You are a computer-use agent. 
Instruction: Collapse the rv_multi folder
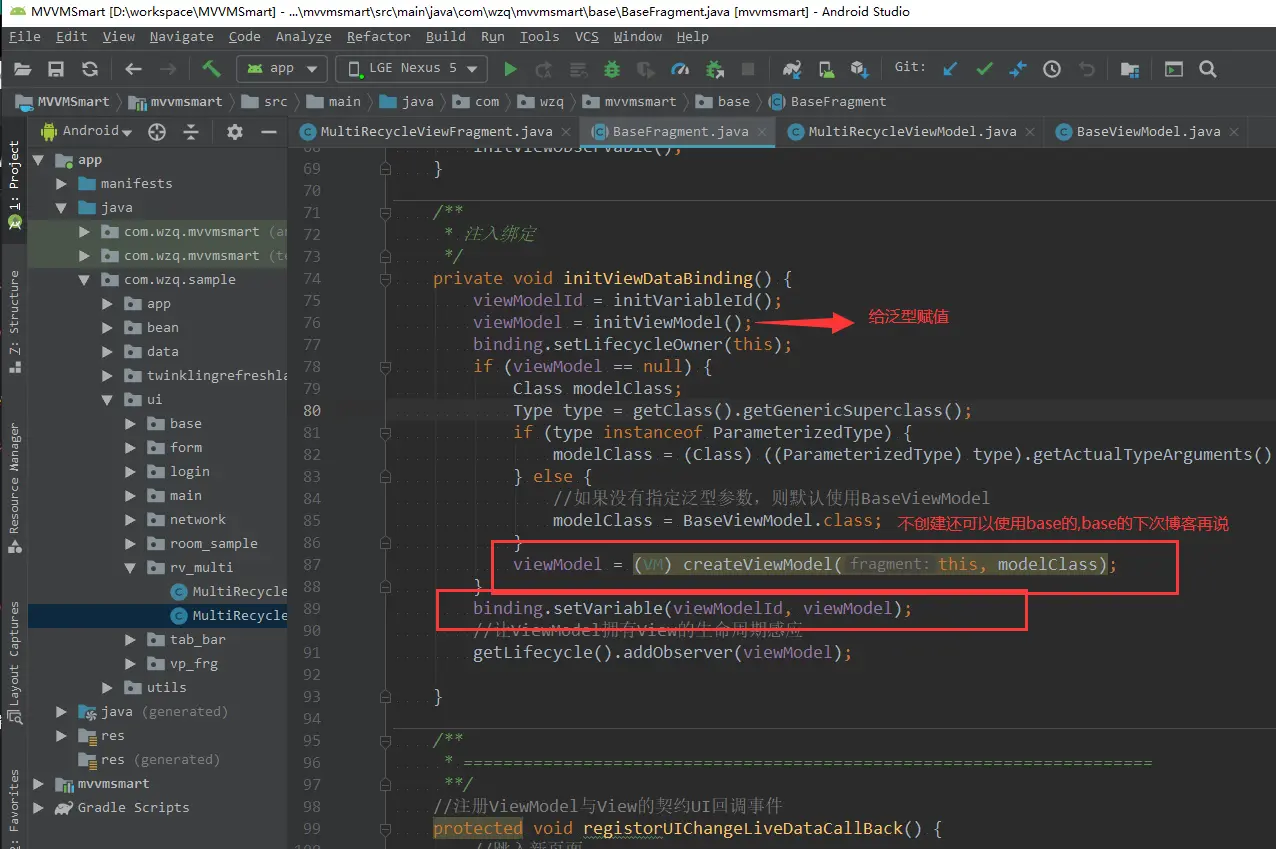click(x=131, y=568)
